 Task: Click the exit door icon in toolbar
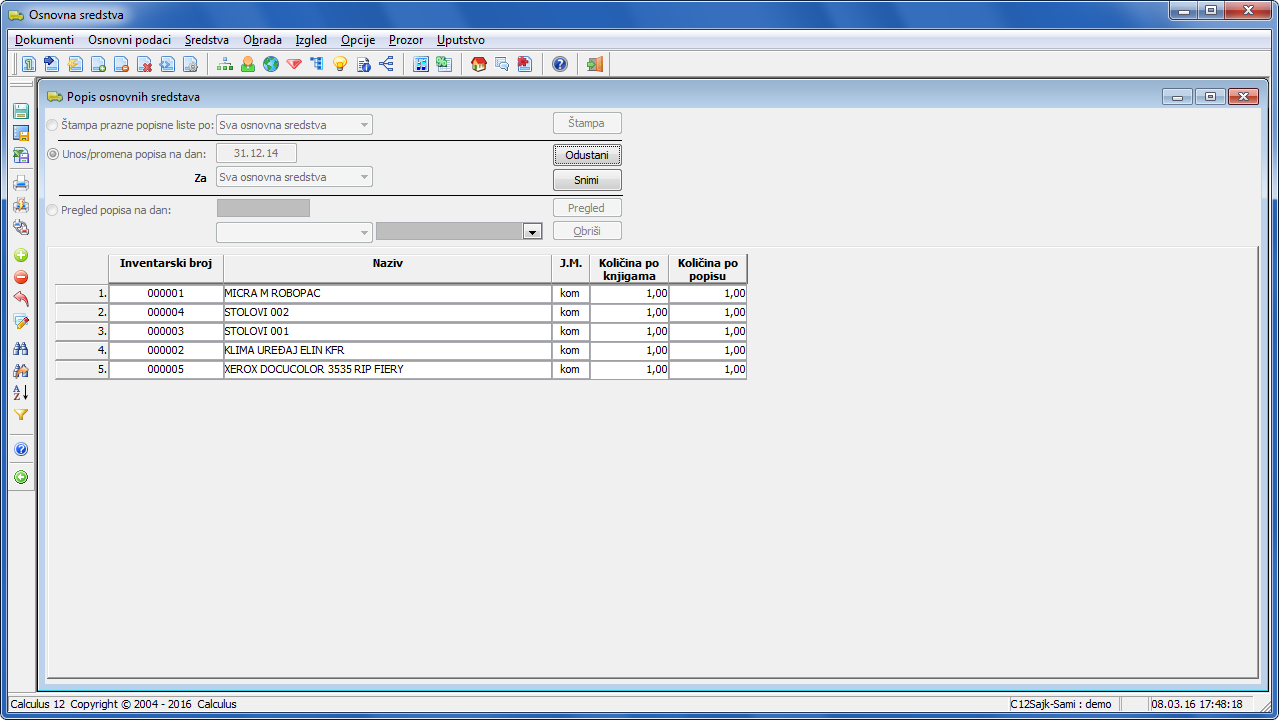pos(595,65)
